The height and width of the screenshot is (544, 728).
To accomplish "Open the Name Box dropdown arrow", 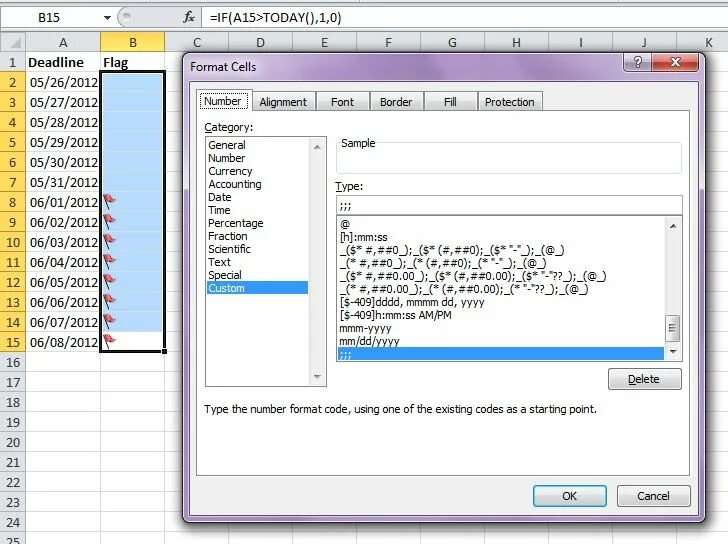I will pyautogui.click(x=107, y=18).
